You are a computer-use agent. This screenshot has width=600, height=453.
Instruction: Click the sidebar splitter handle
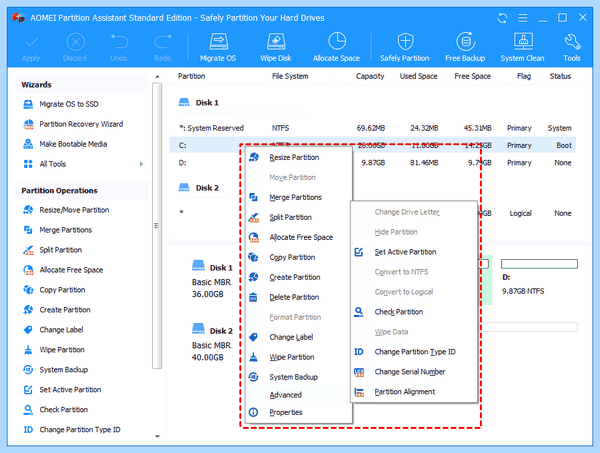[157, 226]
